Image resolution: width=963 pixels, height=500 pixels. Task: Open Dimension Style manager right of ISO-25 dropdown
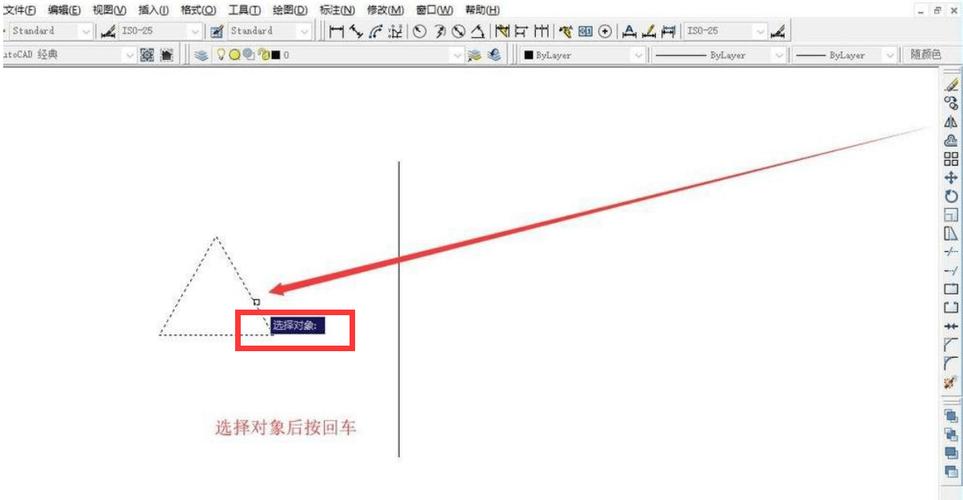[x=778, y=31]
